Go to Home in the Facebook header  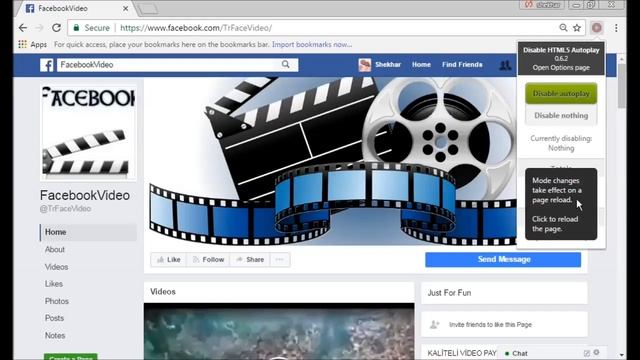pos(421,64)
